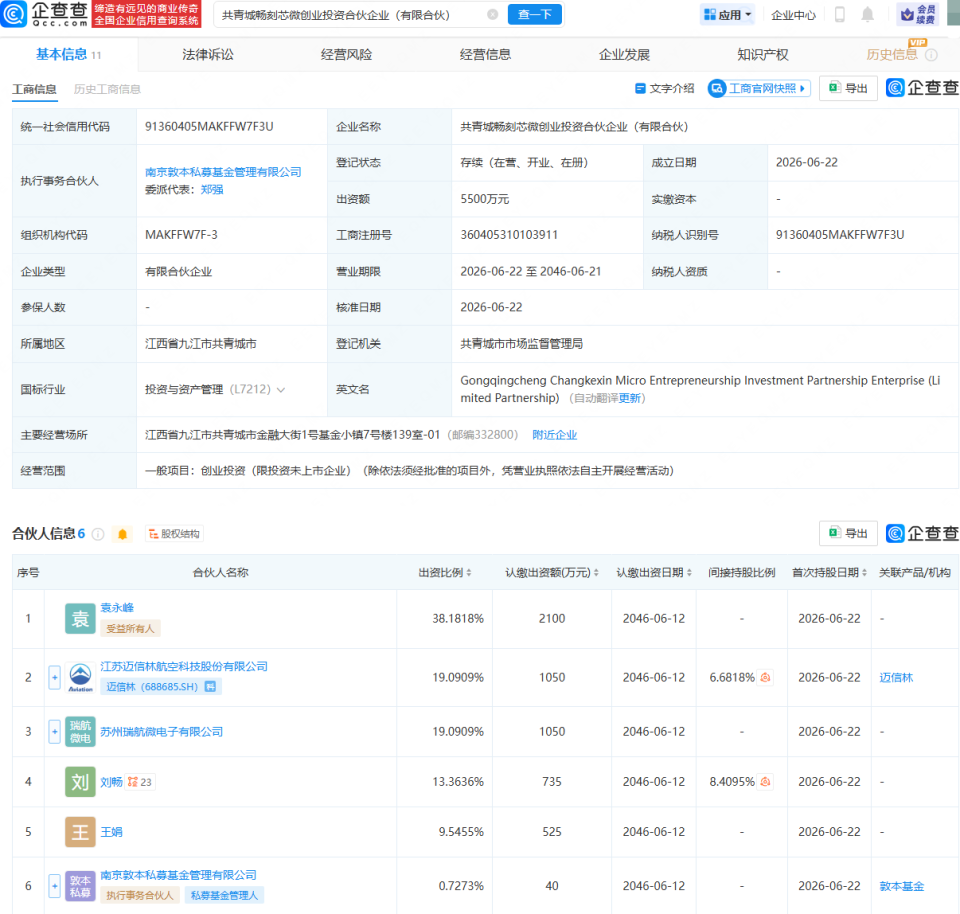This screenshot has width=960, height=914.
Task: Click the 91360405MAKFFW7F3U unified credit code text
Action: 209,127
